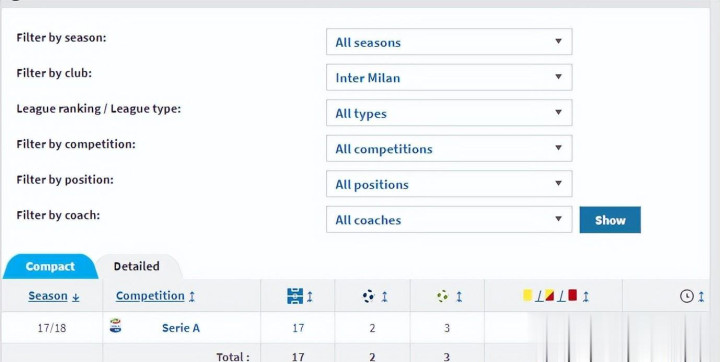Image resolution: width=720 pixels, height=362 pixels.
Task: Sort by appearances pitch icon
Action: click(x=295, y=296)
